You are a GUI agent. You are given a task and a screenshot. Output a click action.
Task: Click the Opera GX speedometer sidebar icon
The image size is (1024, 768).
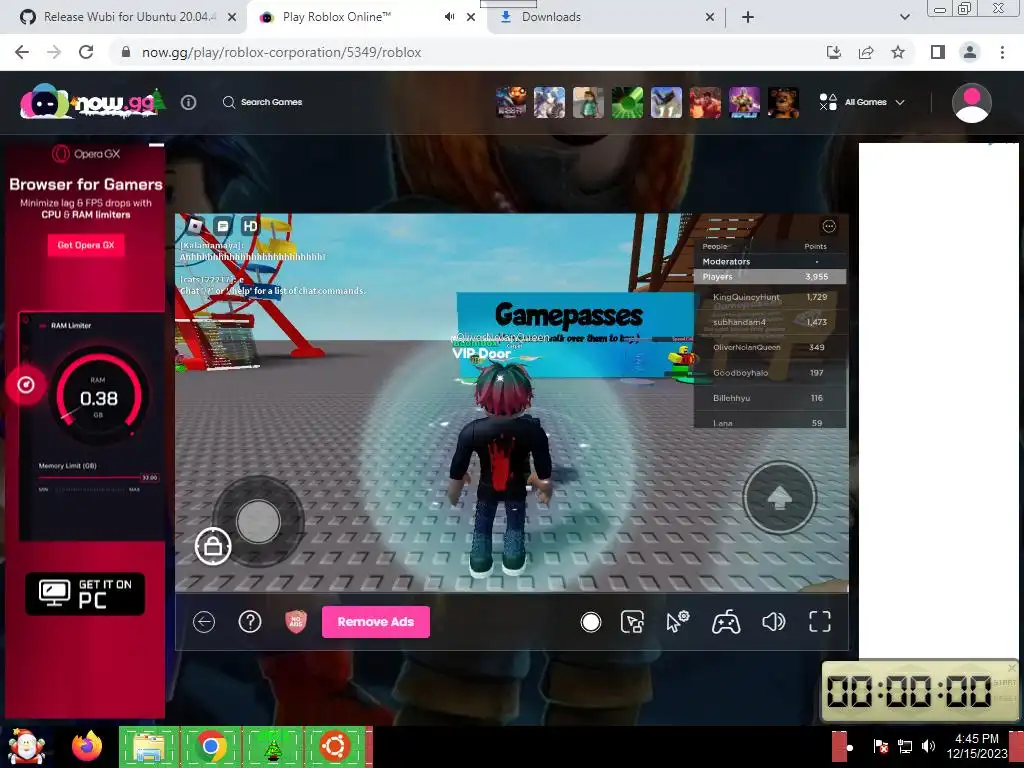pyautogui.click(x=26, y=385)
